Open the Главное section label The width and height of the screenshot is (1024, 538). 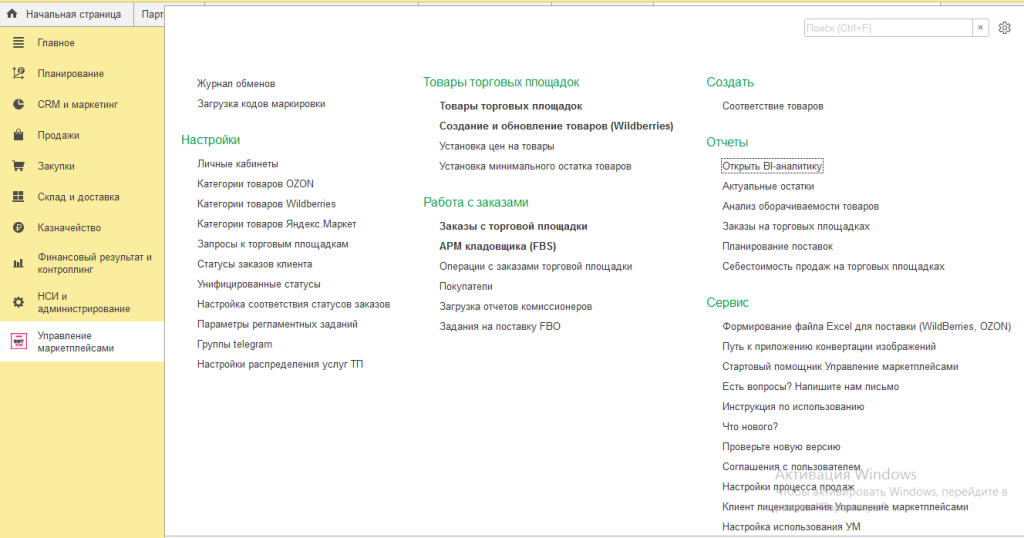[x=56, y=42]
